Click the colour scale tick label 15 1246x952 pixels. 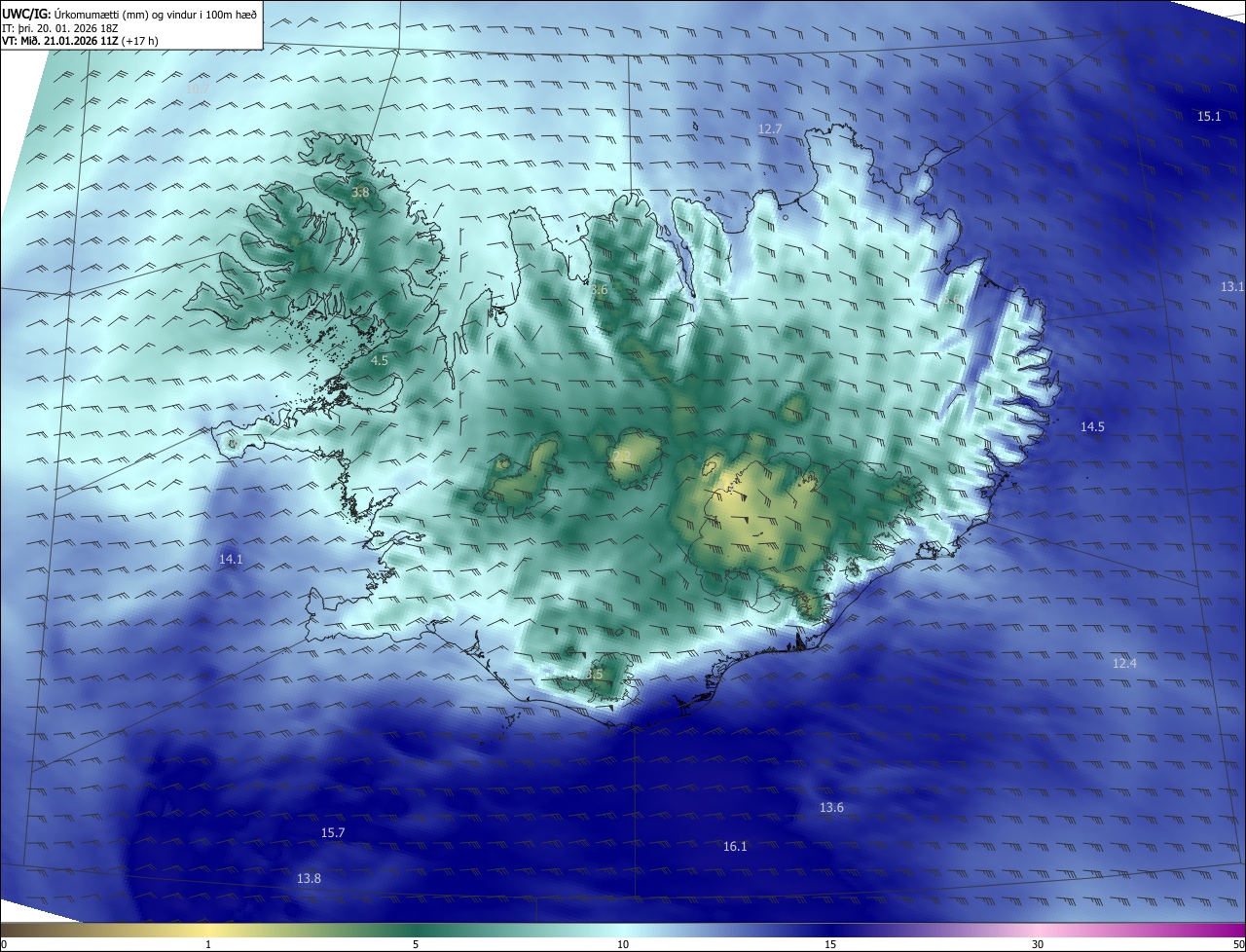click(830, 944)
